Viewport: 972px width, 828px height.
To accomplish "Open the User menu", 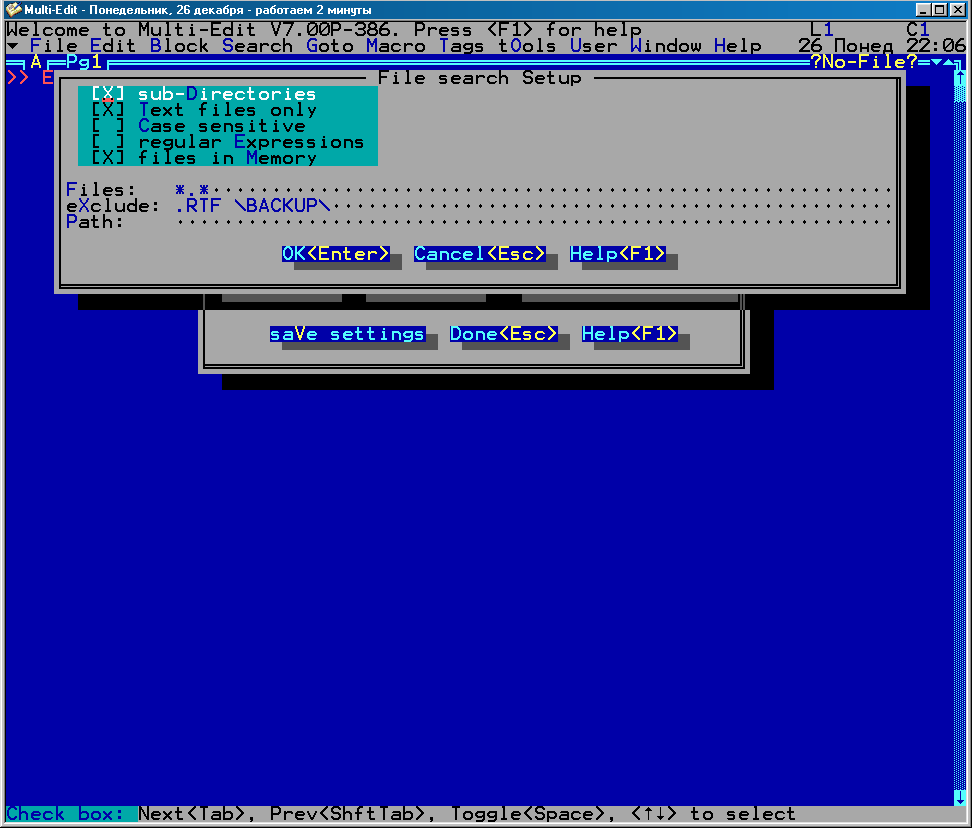I will click(593, 46).
